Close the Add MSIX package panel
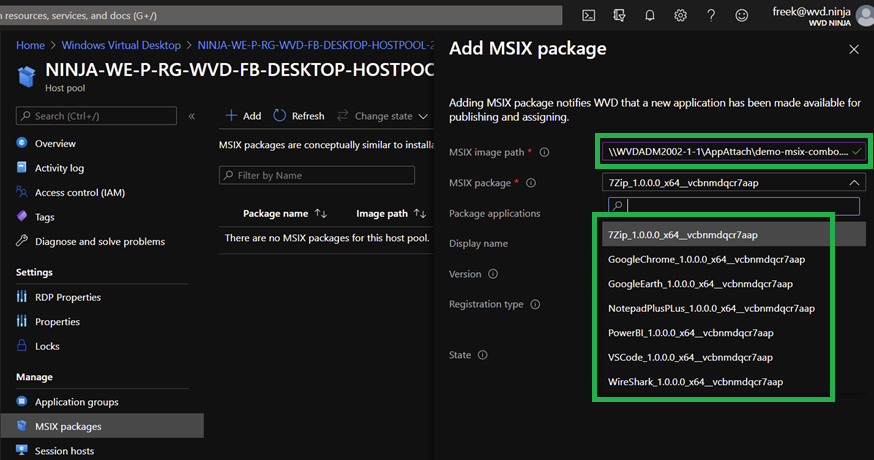The height and width of the screenshot is (460, 874). tap(854, 49)
